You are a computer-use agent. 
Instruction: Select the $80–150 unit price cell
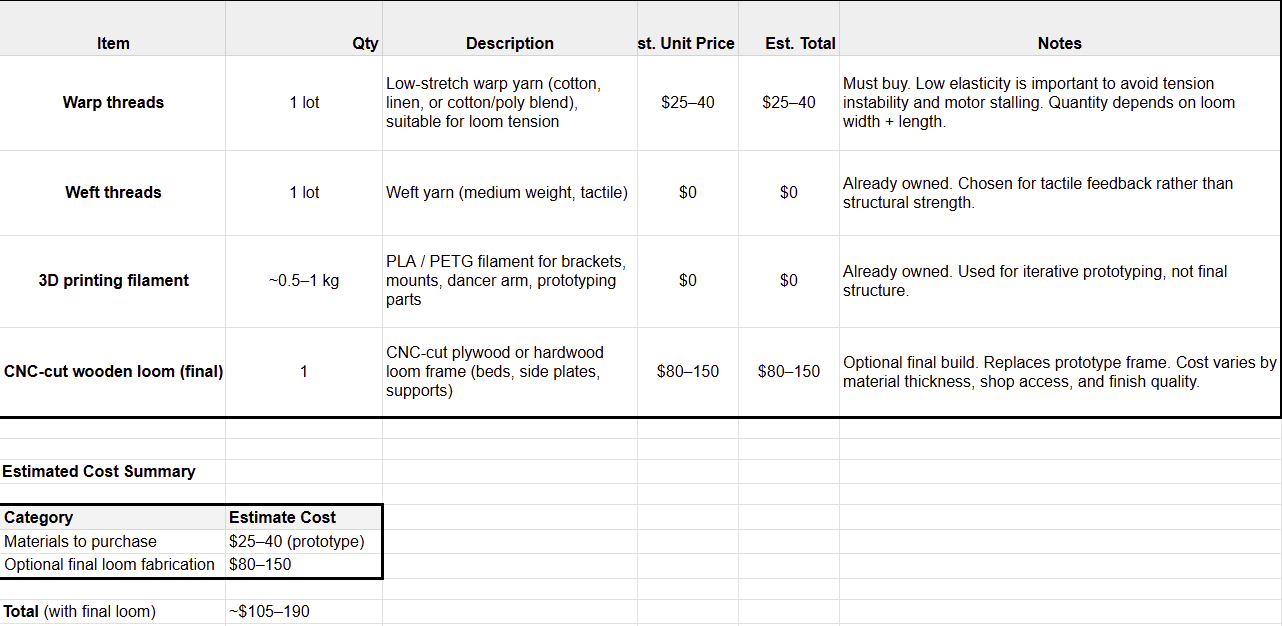(x=687, y=371)
